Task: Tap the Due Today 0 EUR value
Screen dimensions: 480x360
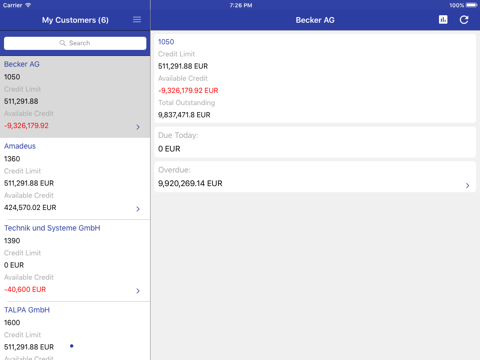Action: [x=169, y=149]
